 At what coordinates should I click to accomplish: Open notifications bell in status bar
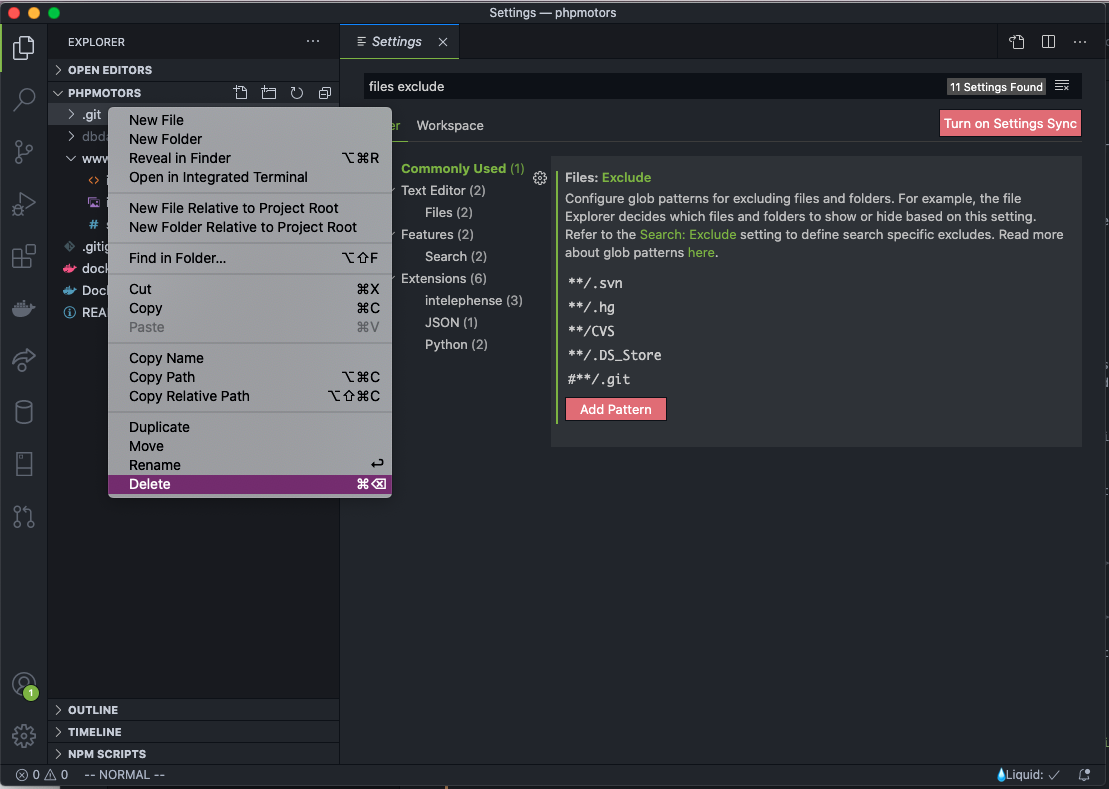click(x=1084, y=775)
